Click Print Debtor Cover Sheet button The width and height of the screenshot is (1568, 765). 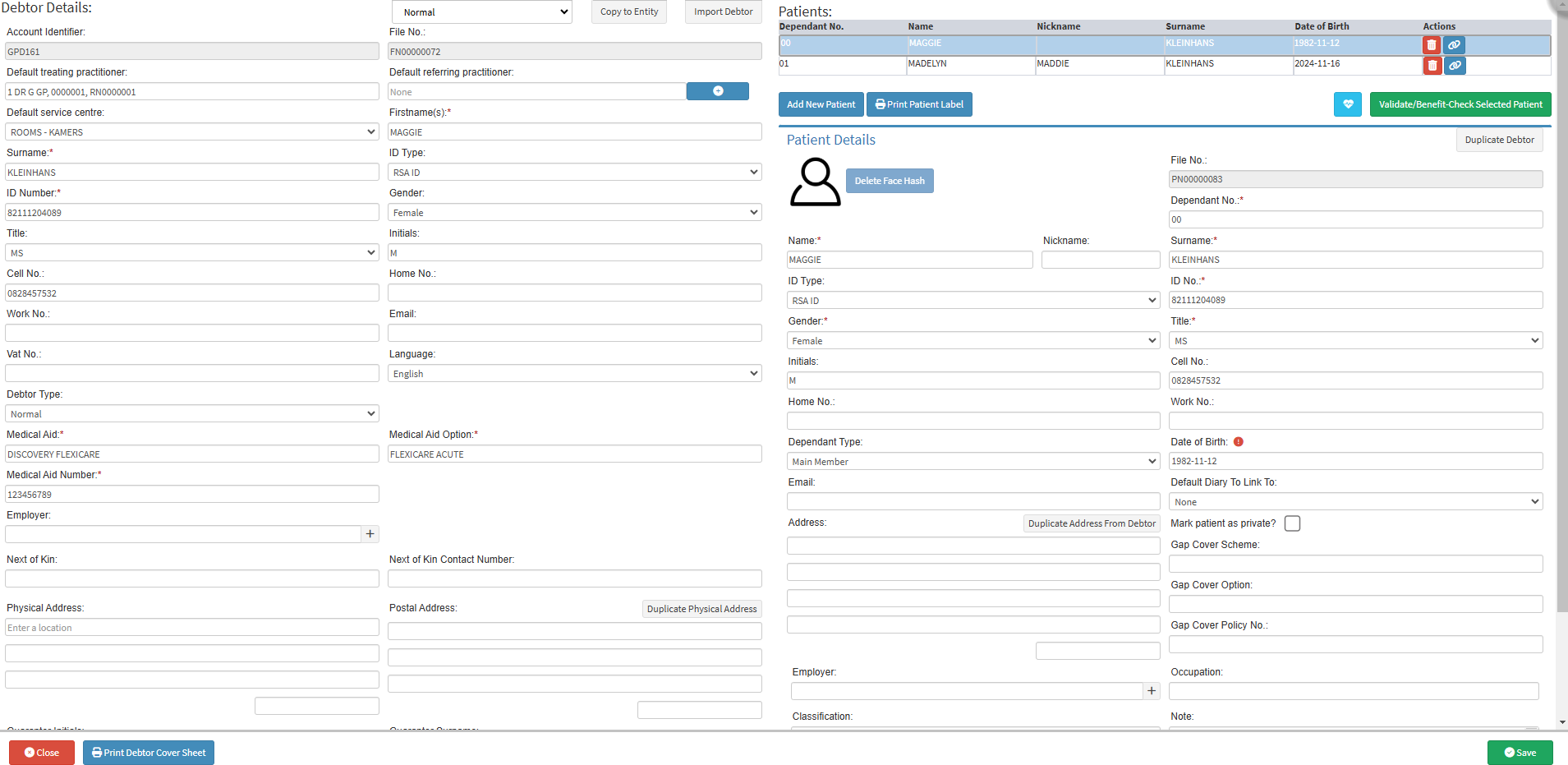point(149,753)
